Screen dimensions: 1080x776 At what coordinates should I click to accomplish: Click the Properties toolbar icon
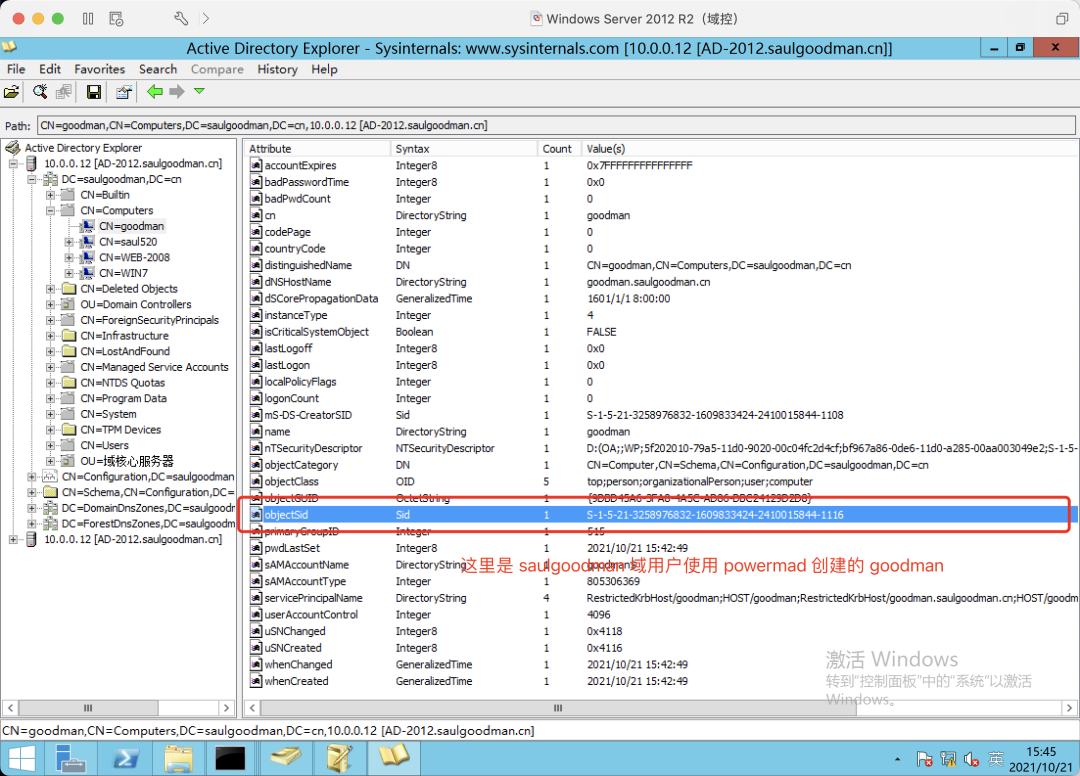click(x=124, y=92)
